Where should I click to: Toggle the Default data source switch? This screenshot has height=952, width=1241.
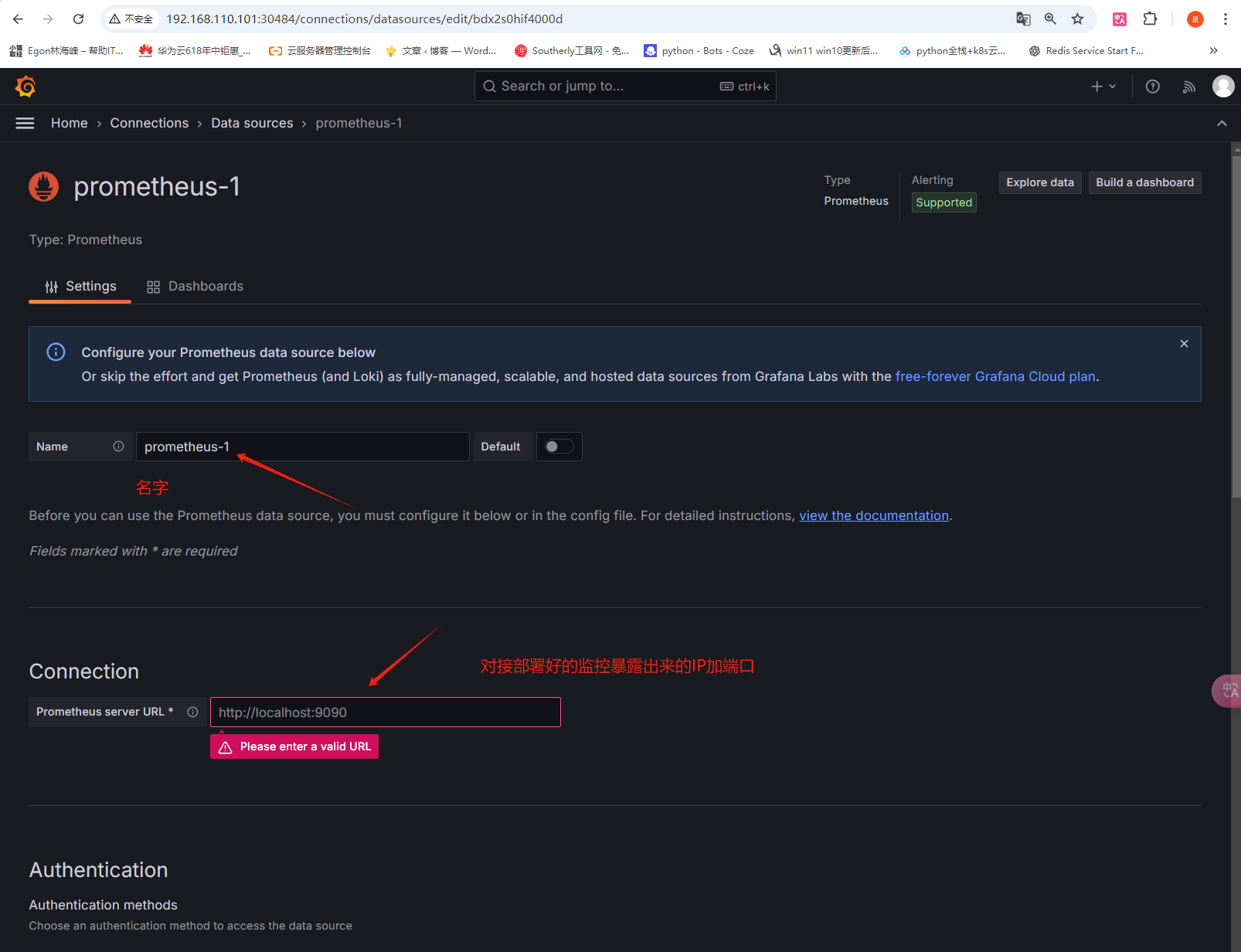tap(559, 447)
